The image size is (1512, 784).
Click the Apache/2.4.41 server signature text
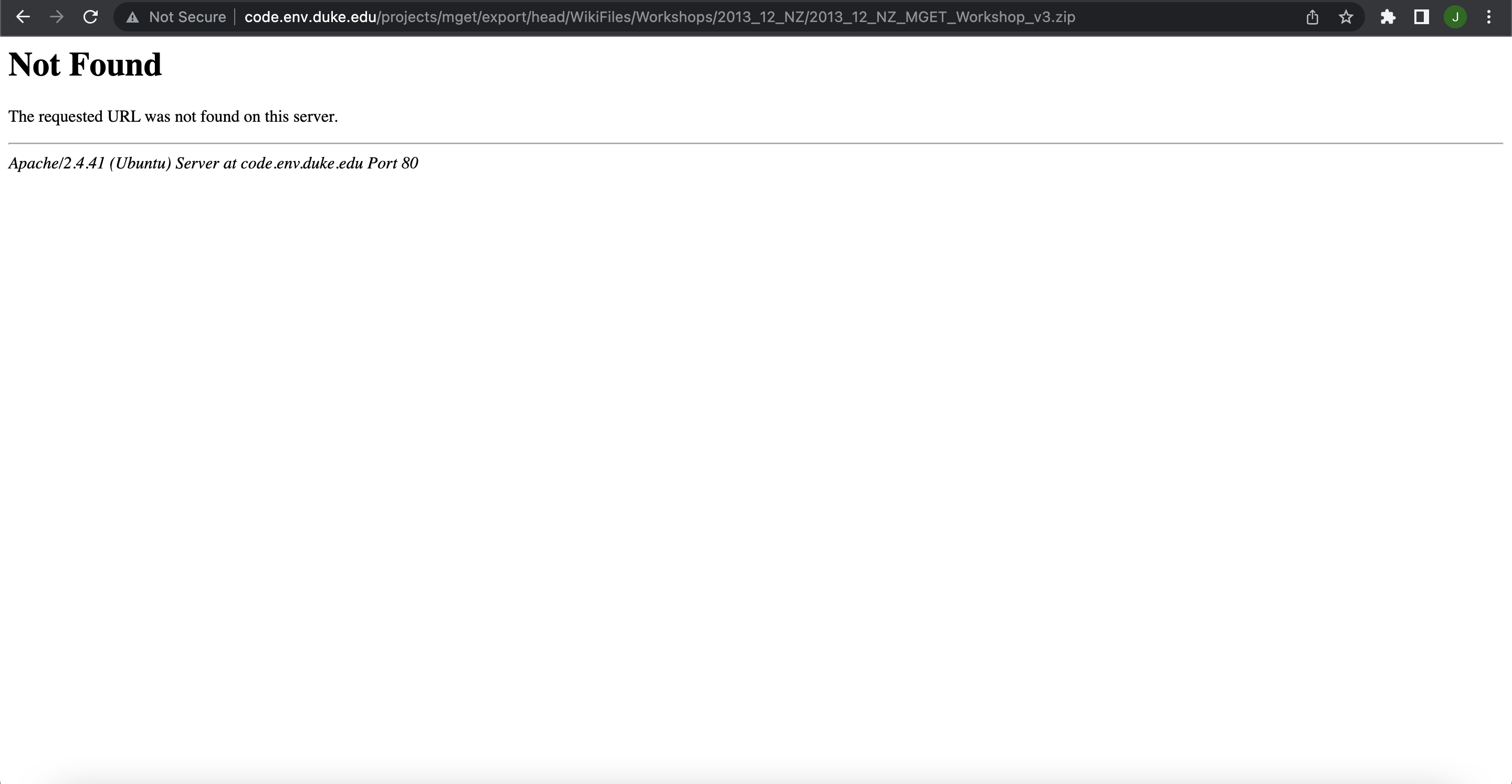[213, 163]
